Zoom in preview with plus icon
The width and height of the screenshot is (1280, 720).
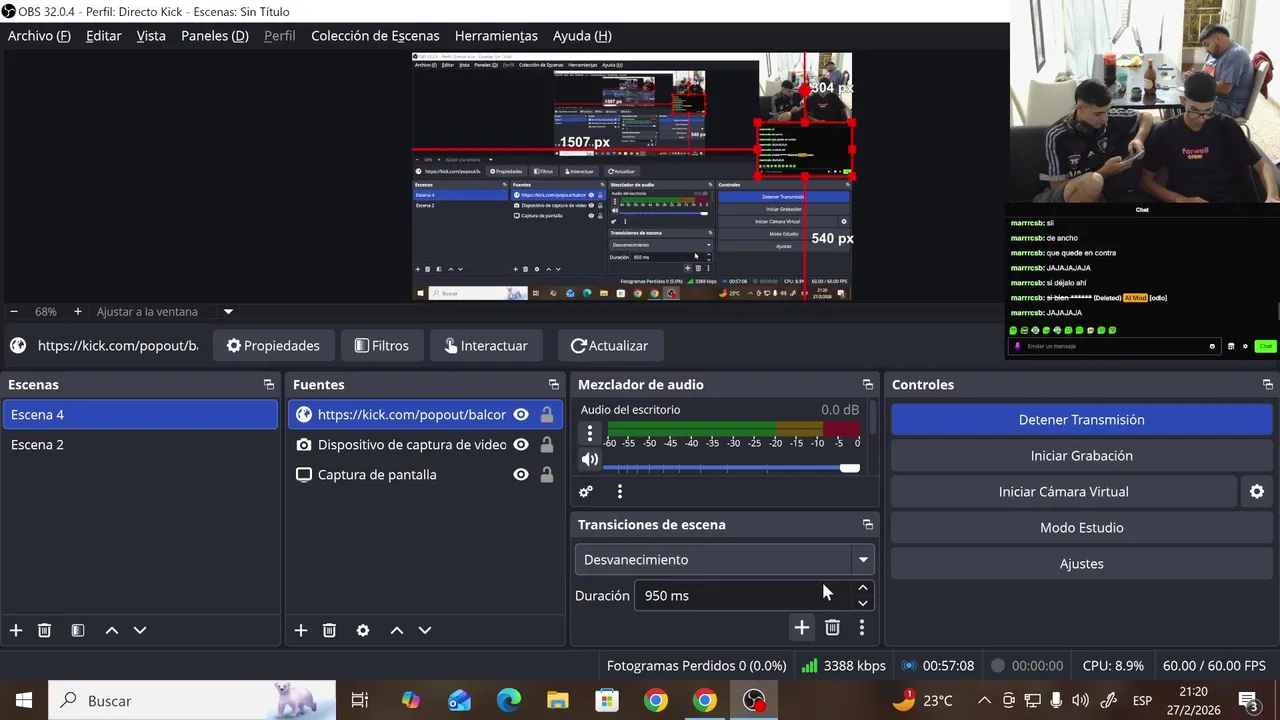[78, 311]
